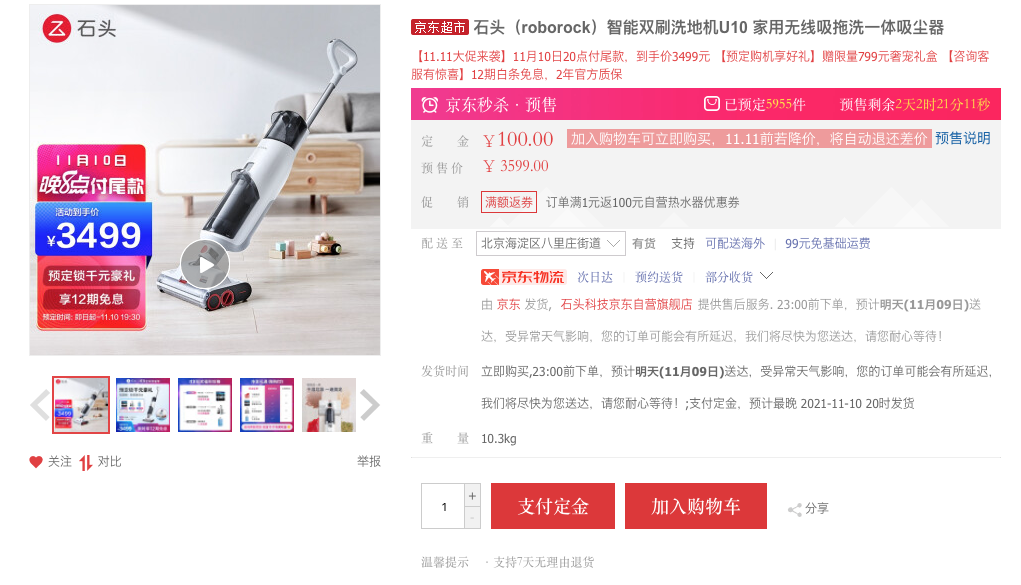This screenshot has width=1021, height=585.
Task: Click the 对比 compare icon
Action: [x=86, y=463]
